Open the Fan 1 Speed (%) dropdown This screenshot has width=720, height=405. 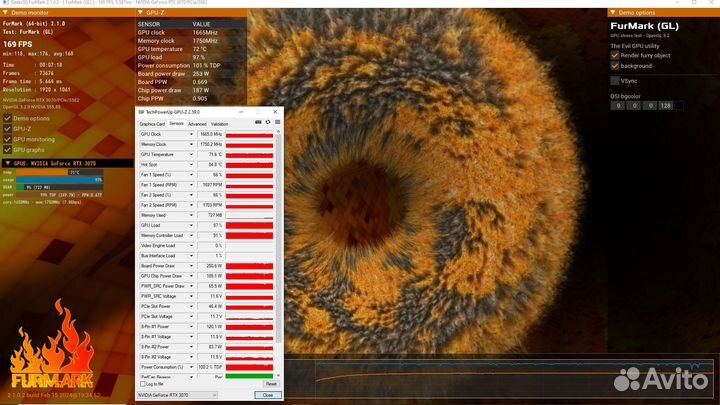pos(191,174)
